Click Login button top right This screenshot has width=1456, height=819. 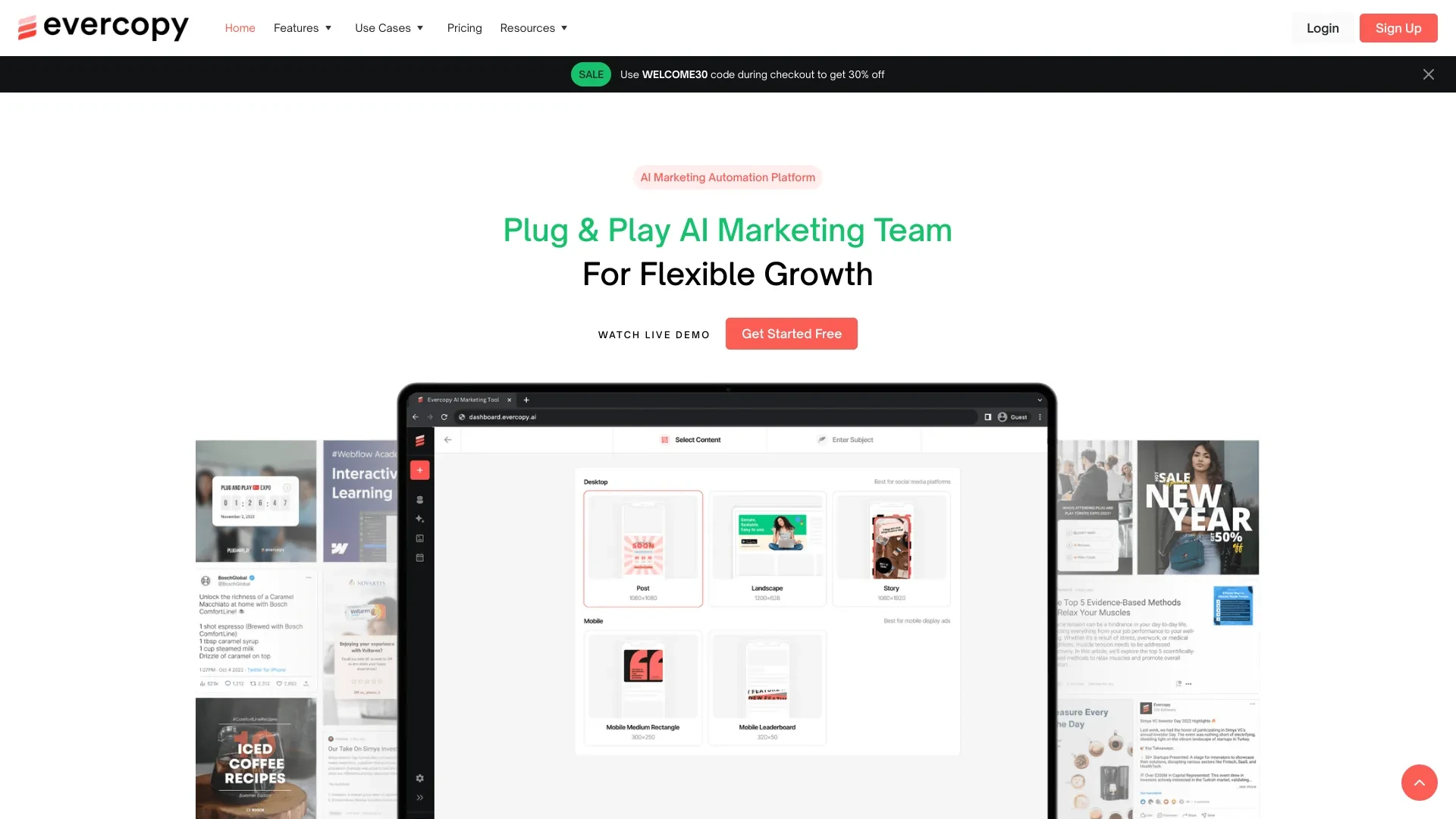pyautogui.click(x=1322, y=27)
